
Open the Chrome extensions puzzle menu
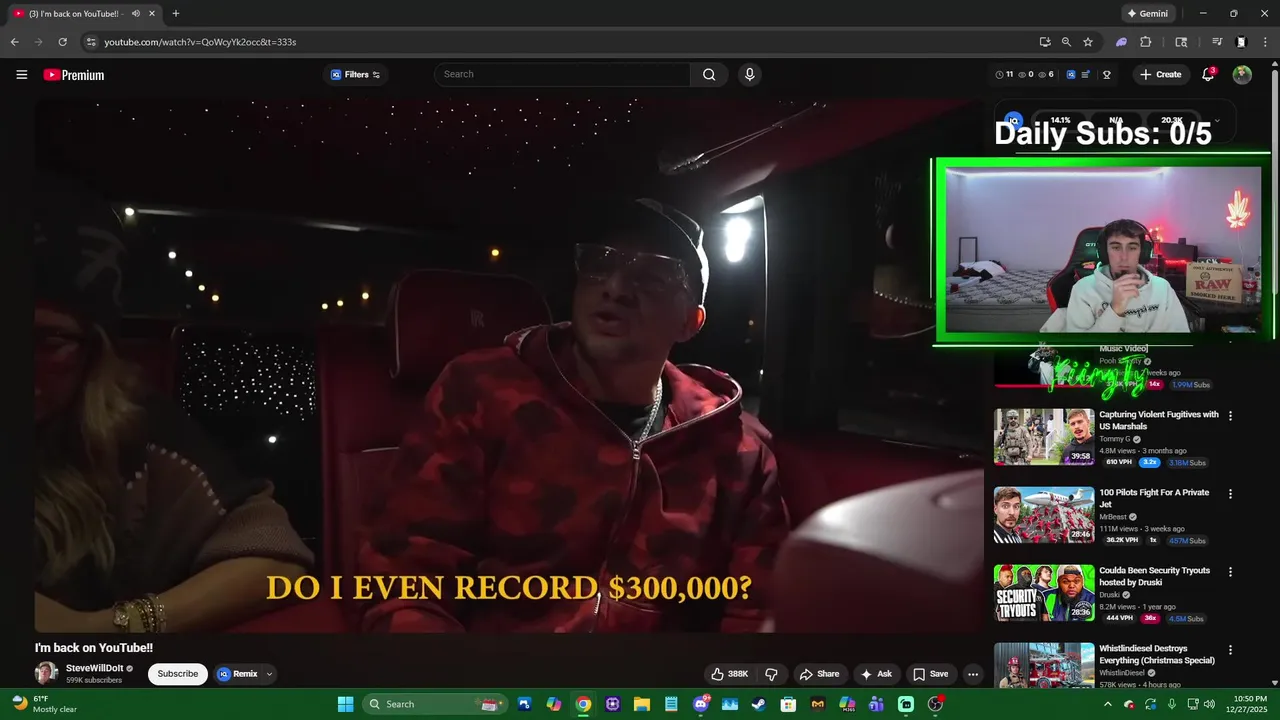coord(1146,42)
